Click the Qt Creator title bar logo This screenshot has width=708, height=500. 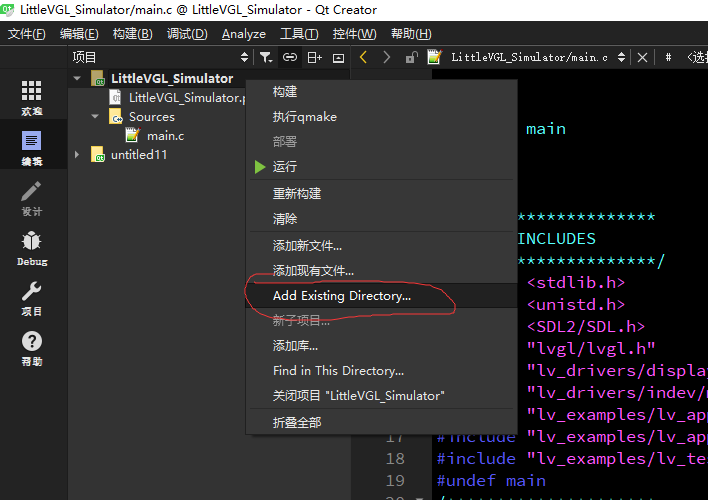[7, 10]
